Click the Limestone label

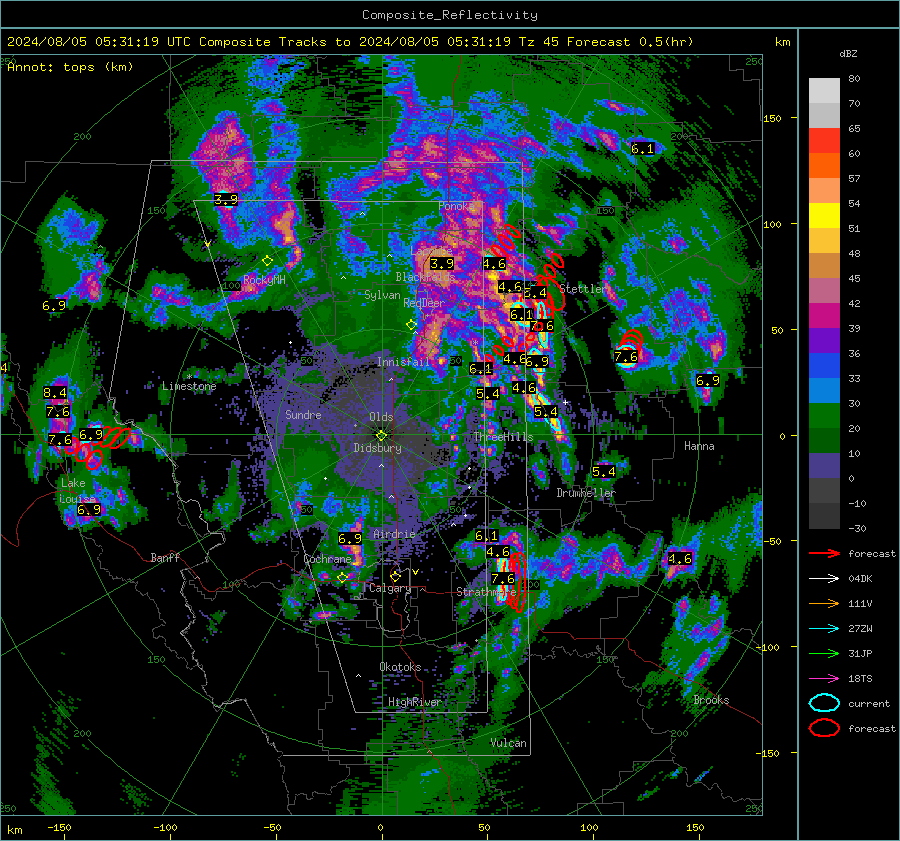189,386
